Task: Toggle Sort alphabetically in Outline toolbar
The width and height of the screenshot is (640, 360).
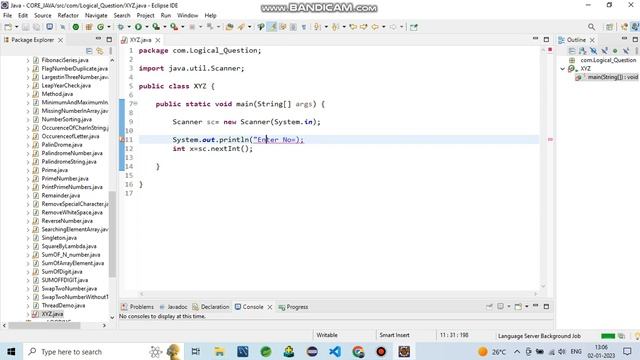Action: pos(582,51)
